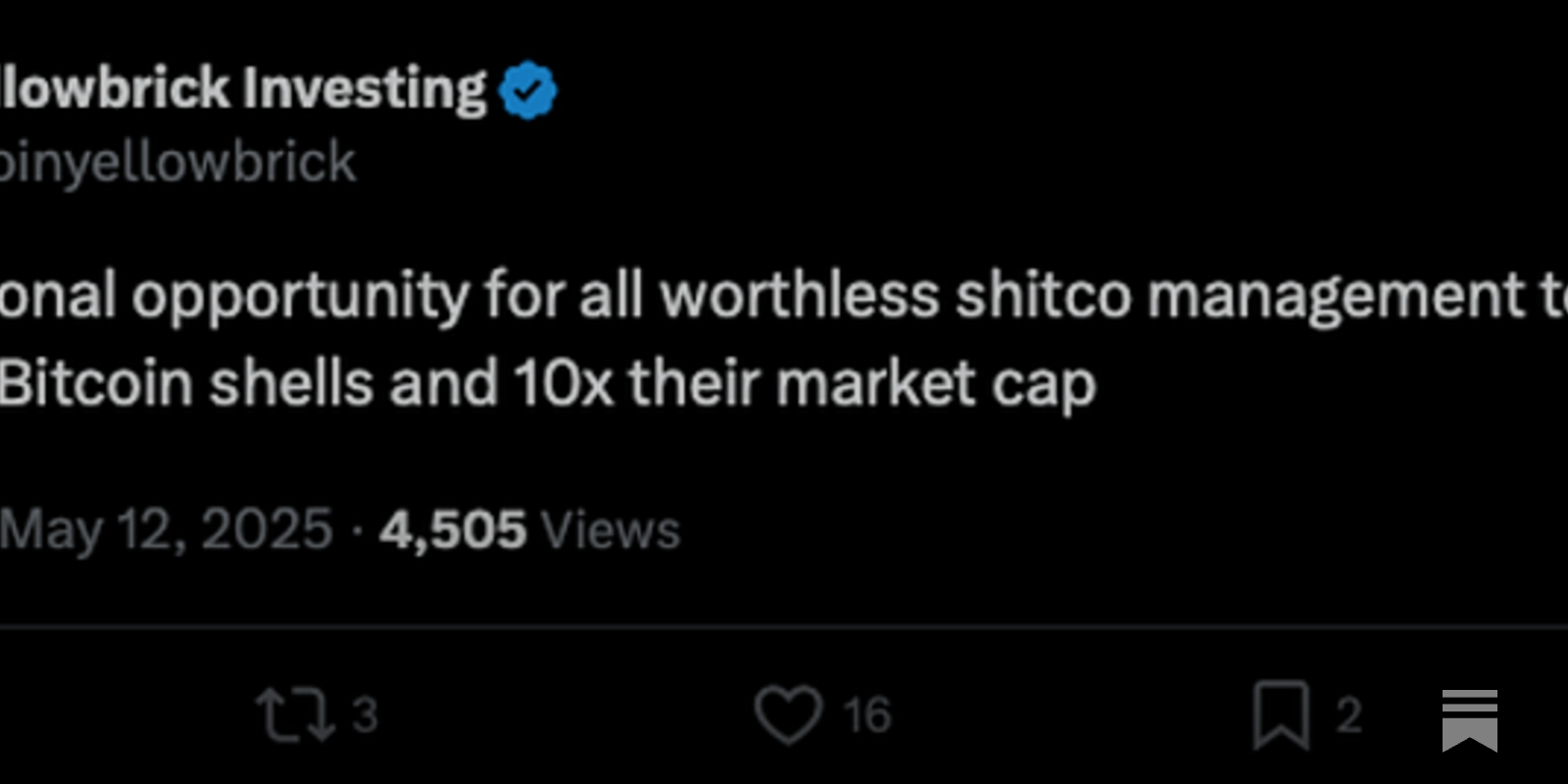Open the Substack logo in the corner

tap(1469, 722)
